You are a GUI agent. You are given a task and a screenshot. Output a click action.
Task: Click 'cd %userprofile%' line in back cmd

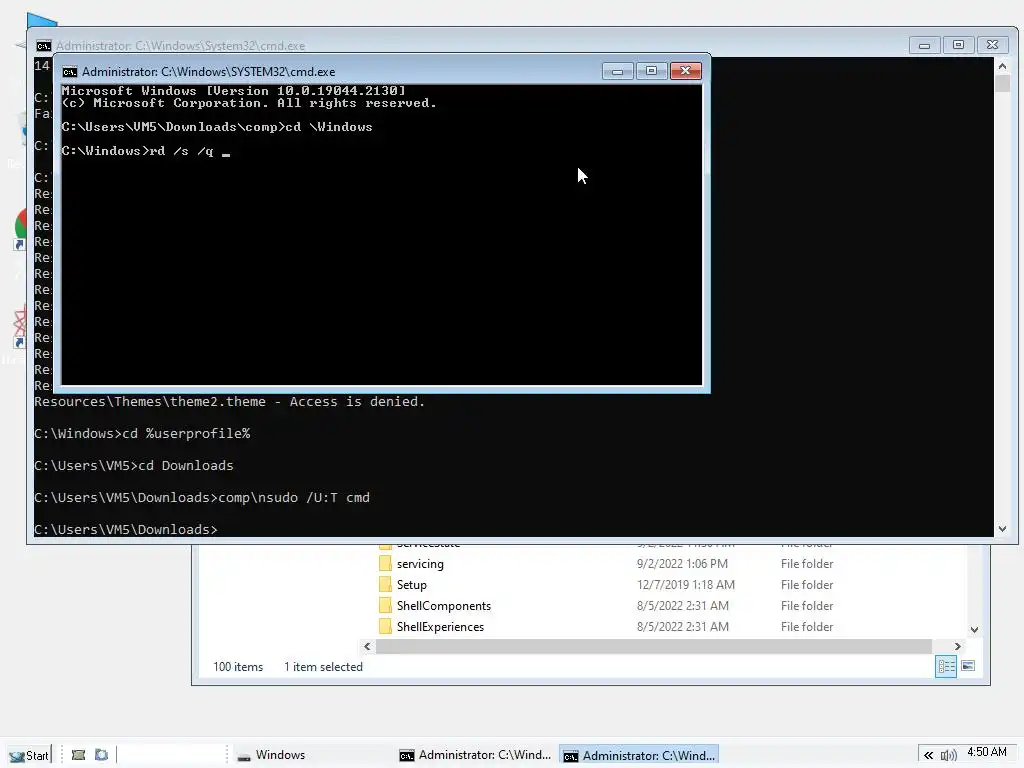point(142,434)
